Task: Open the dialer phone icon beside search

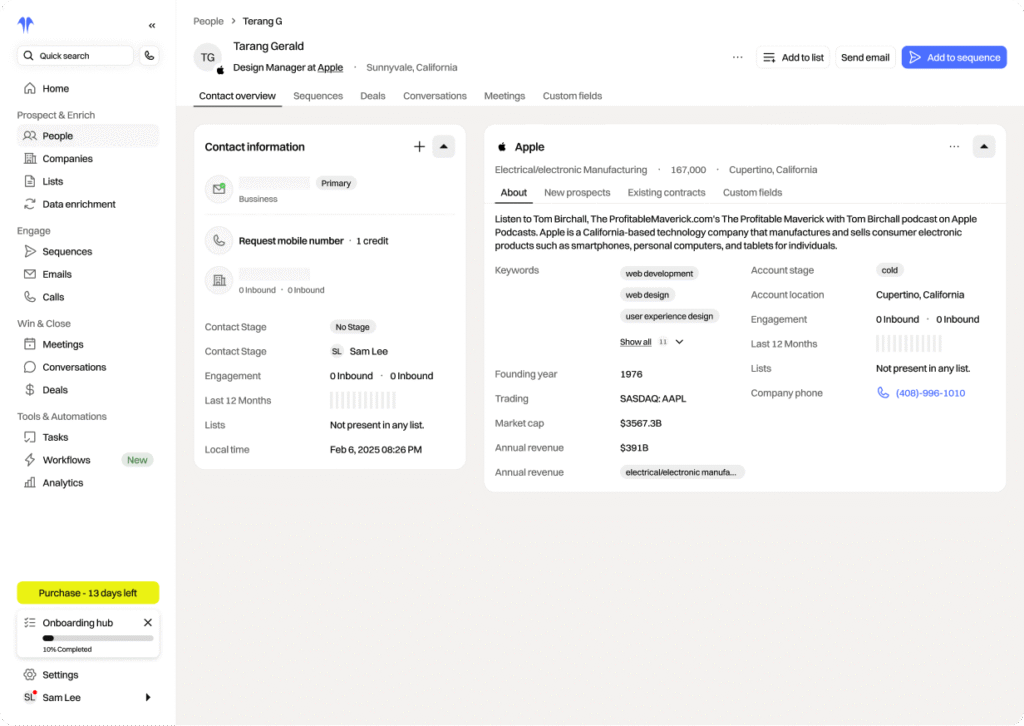Action: [x=150, y=55]
